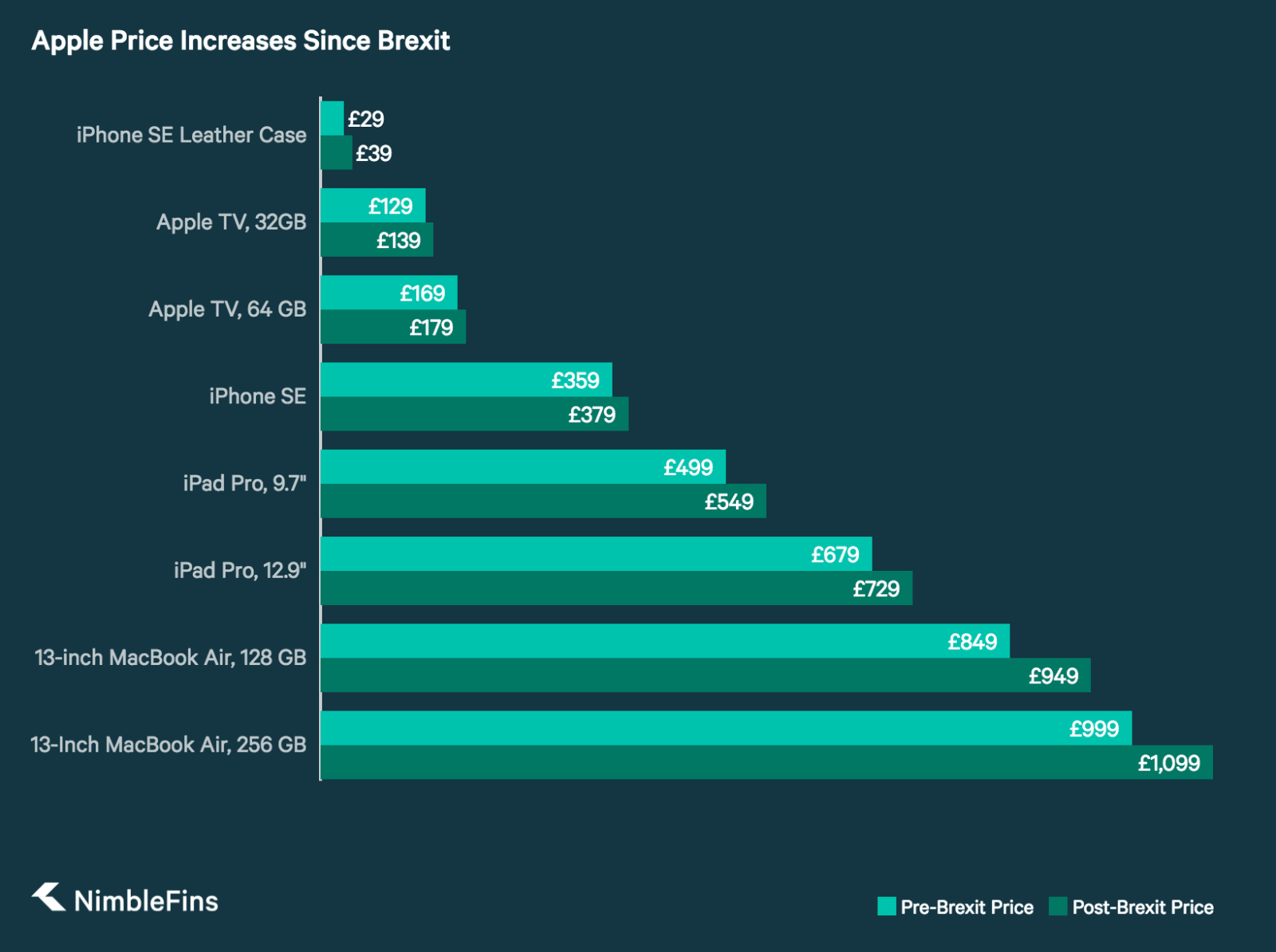Click the 13-inch MacBook Air, 128 GB label

[171, 657]
